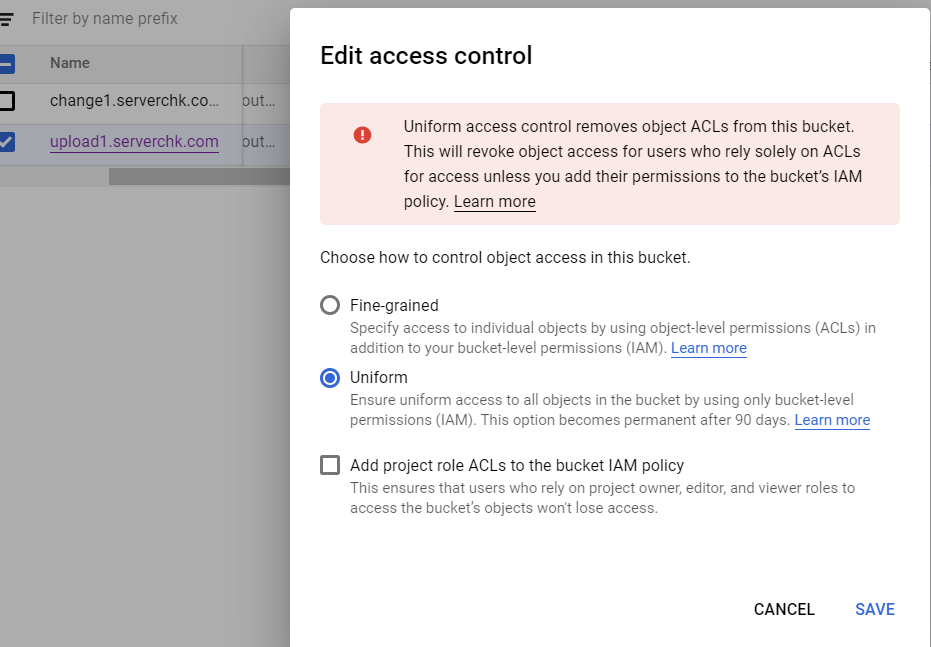Screen dimensions: 931x647
Task: Select the Uniform radio option
Action: pyautogui.click(x=330, y=378)
